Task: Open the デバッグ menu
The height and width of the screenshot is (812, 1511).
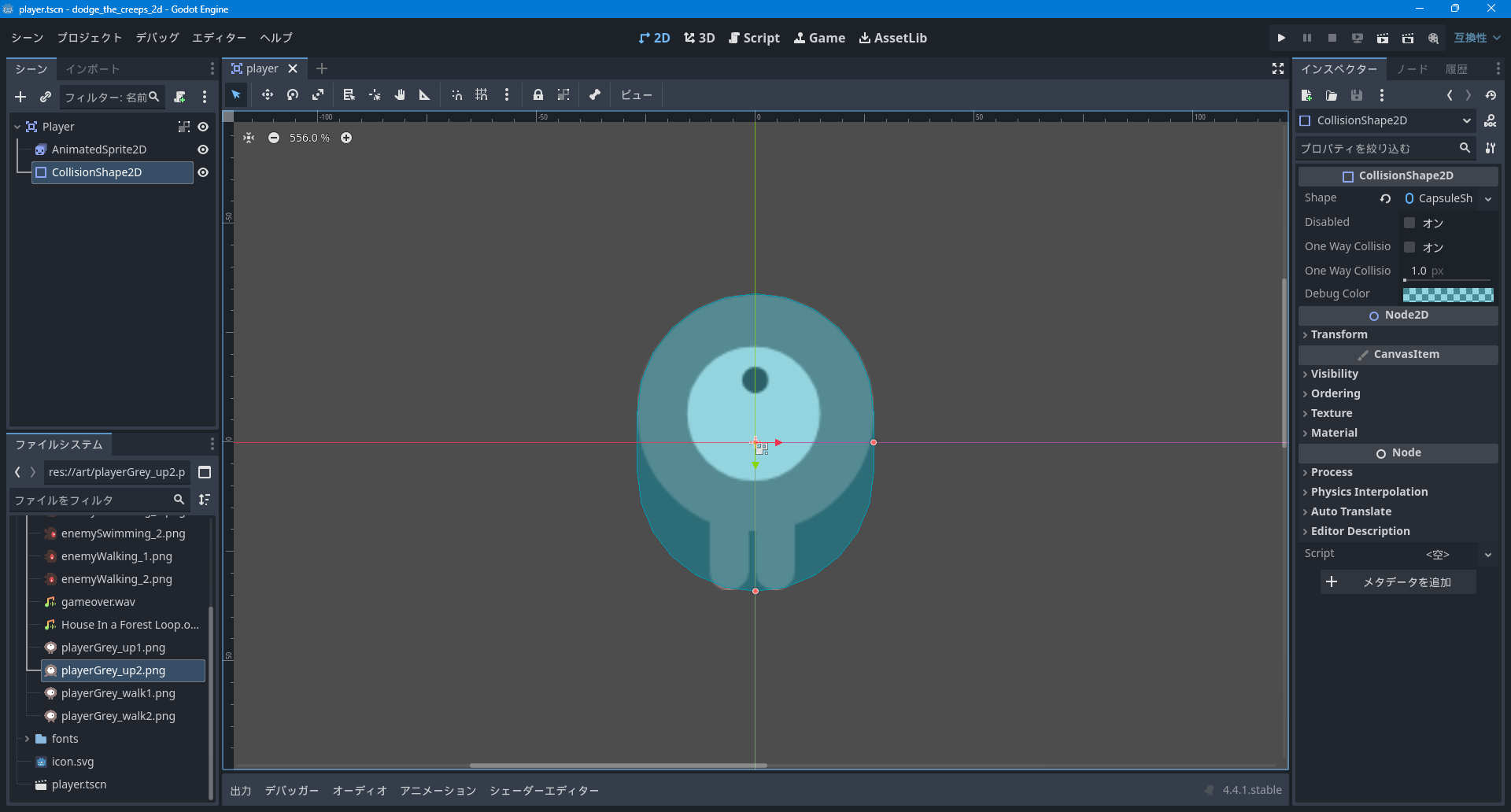Action: [157, 38]
